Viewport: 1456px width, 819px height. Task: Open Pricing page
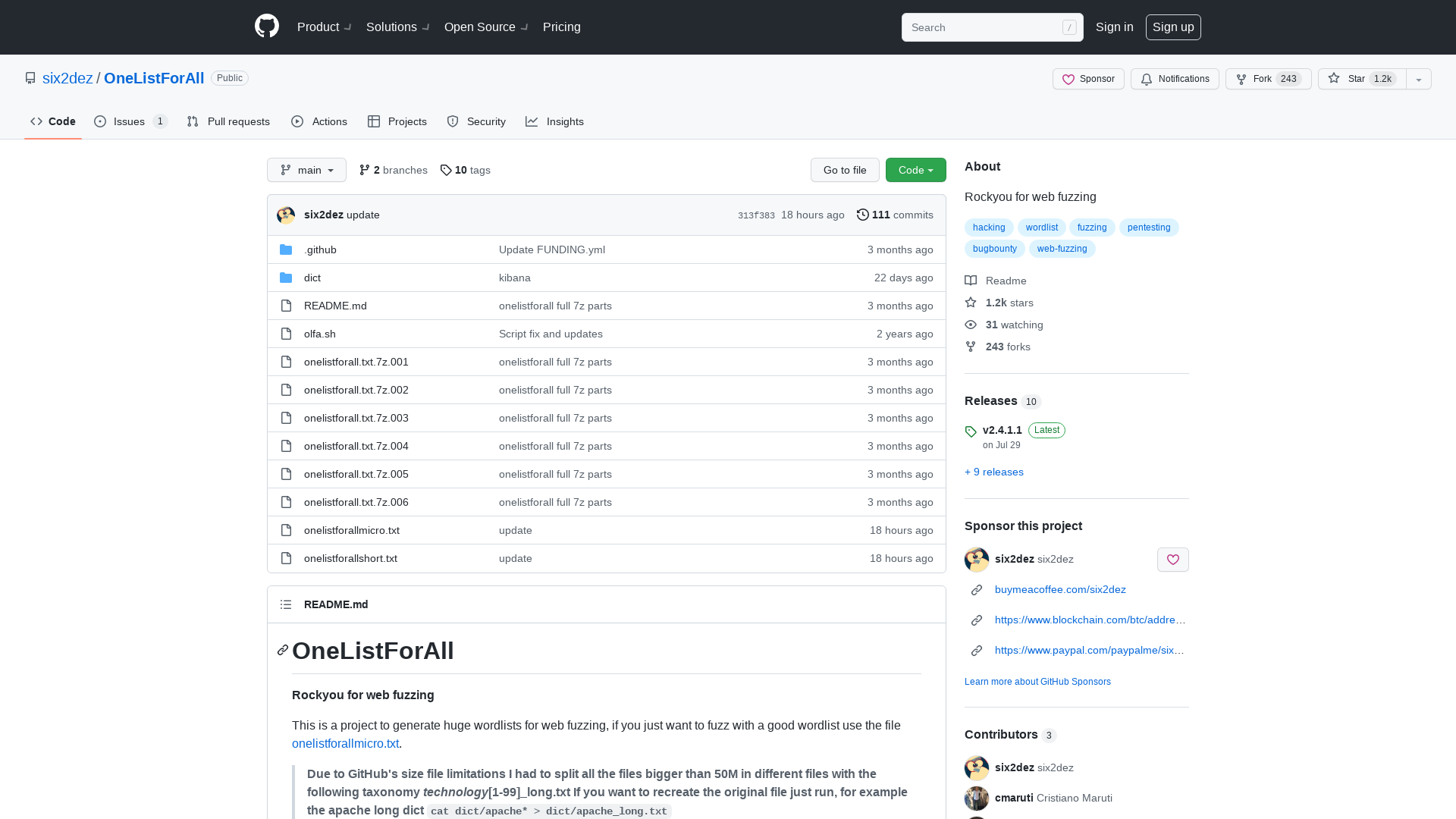[562, 27]
